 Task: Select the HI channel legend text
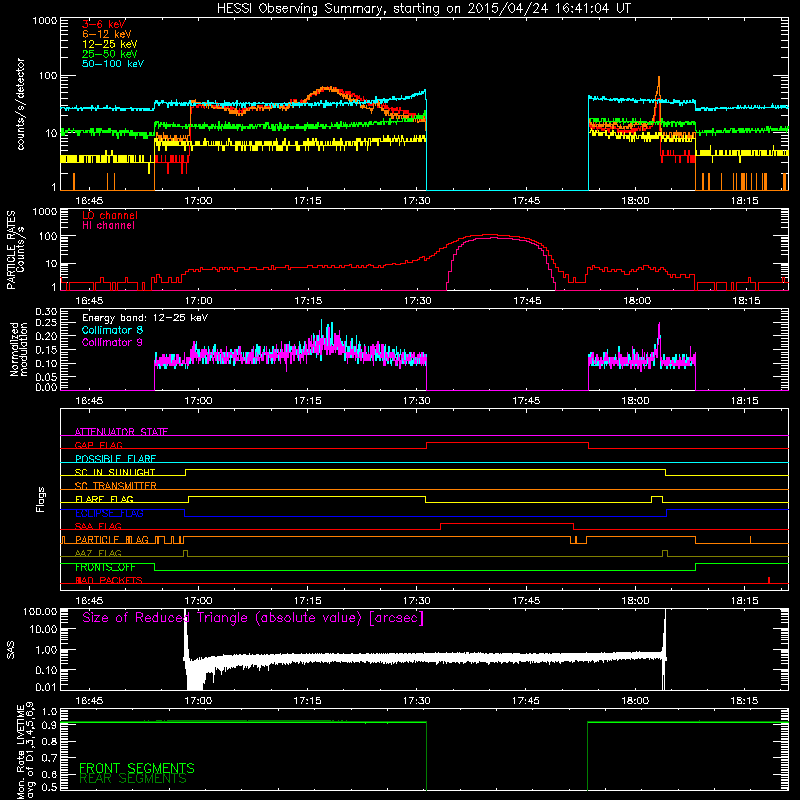pos(108,226)
